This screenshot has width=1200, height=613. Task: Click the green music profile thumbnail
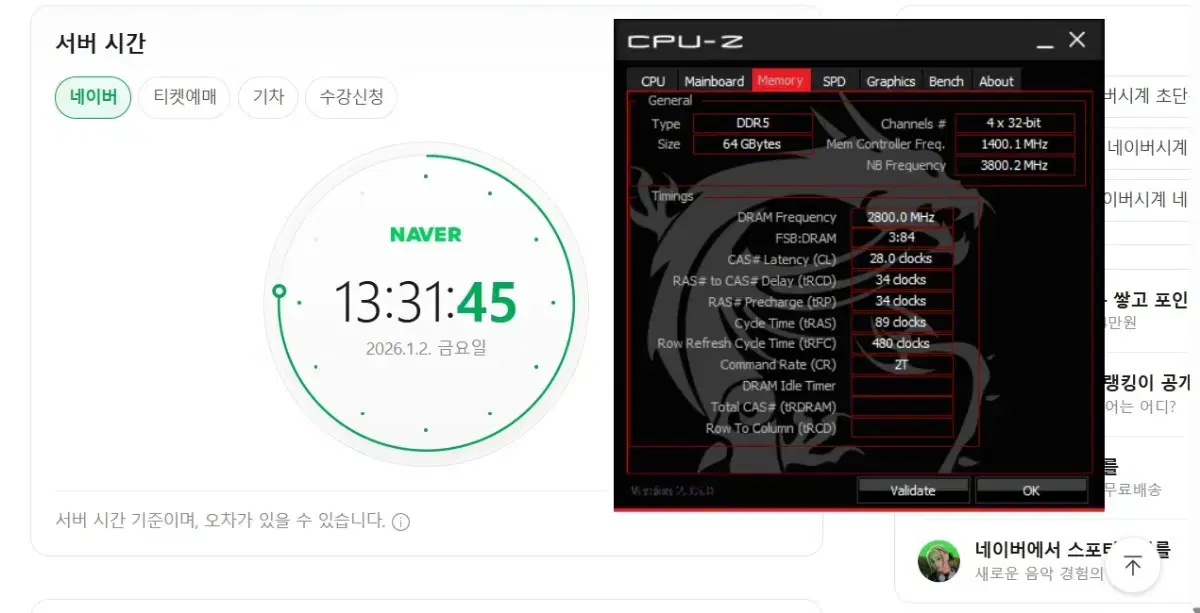(x=939, y=561)
